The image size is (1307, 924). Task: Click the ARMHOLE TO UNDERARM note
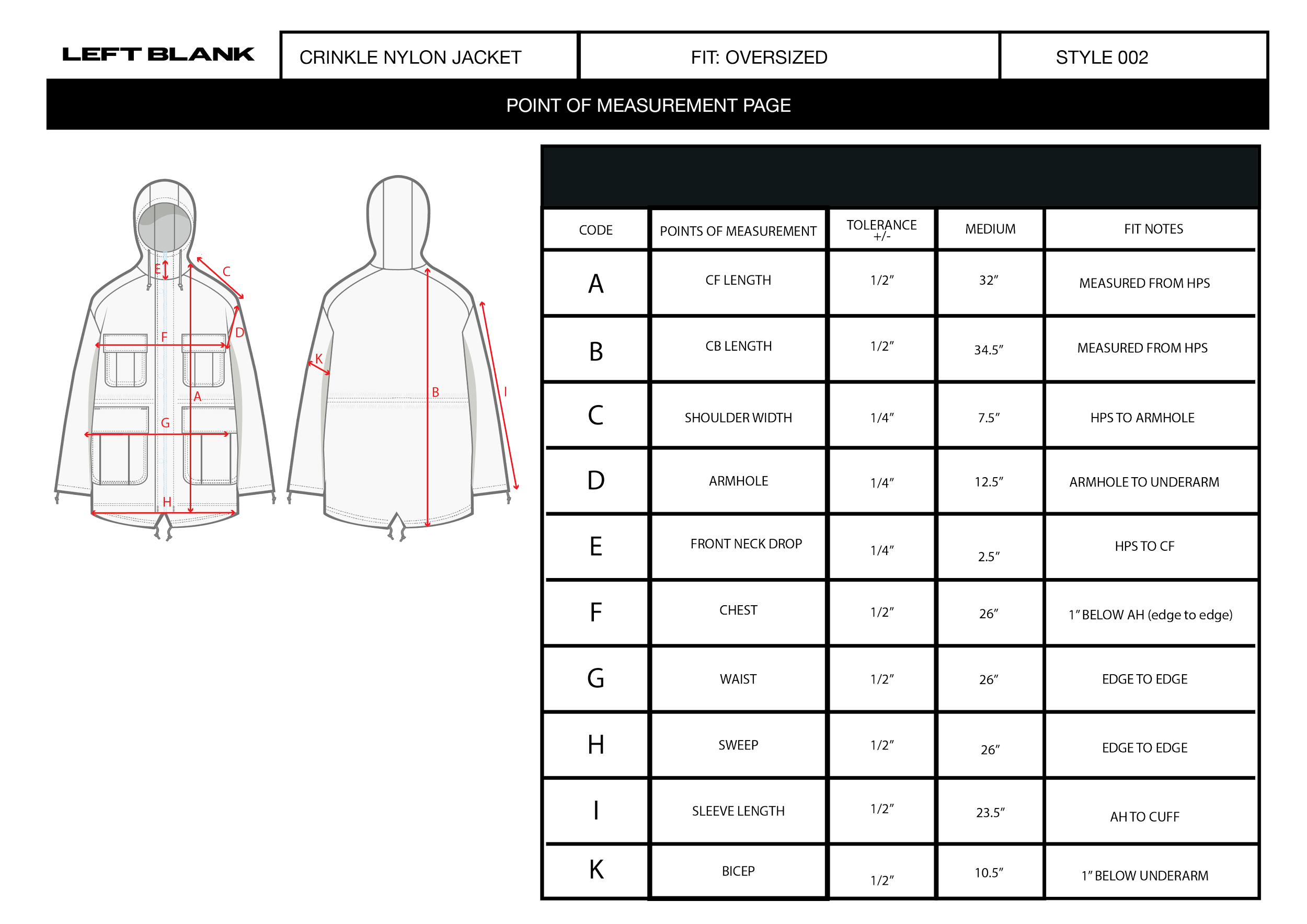click(x=1144, y=482)
